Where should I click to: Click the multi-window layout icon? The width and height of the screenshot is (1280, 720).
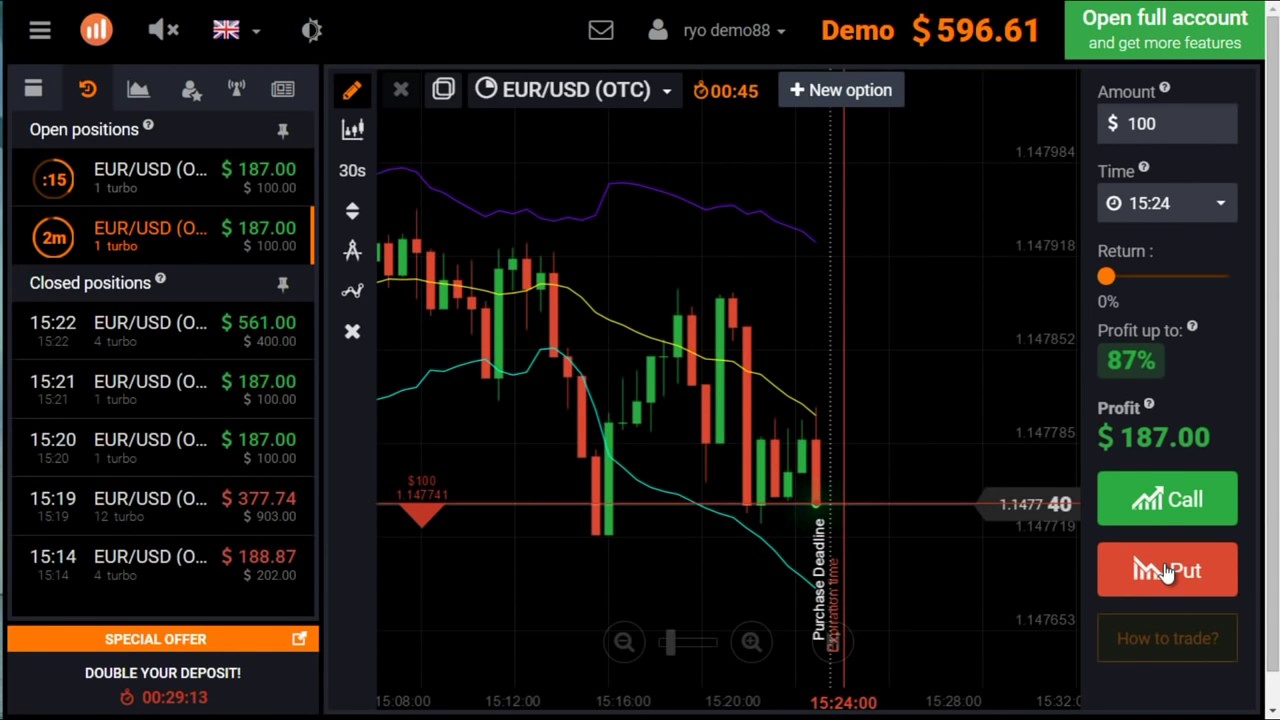click(x=444, y=90)
